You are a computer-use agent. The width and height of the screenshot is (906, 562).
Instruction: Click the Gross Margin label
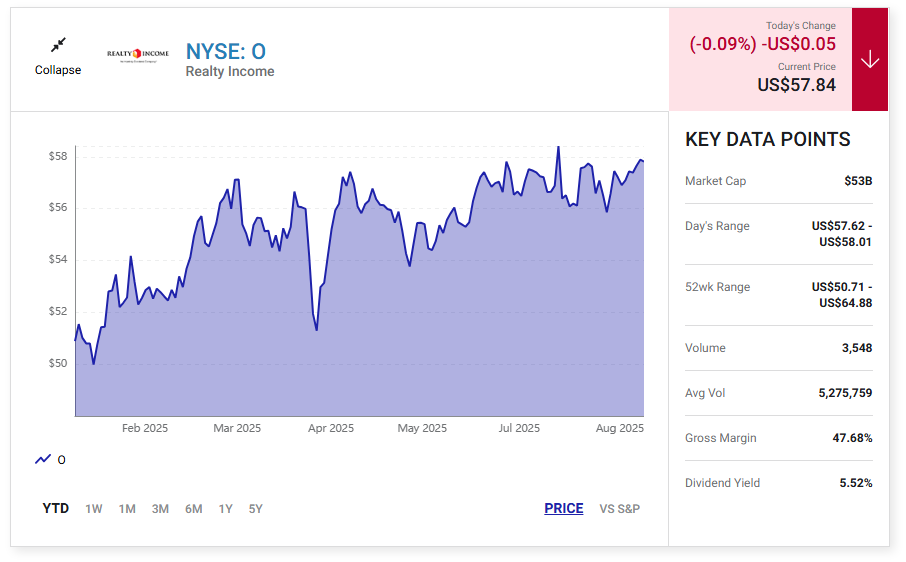pos(721,438)
